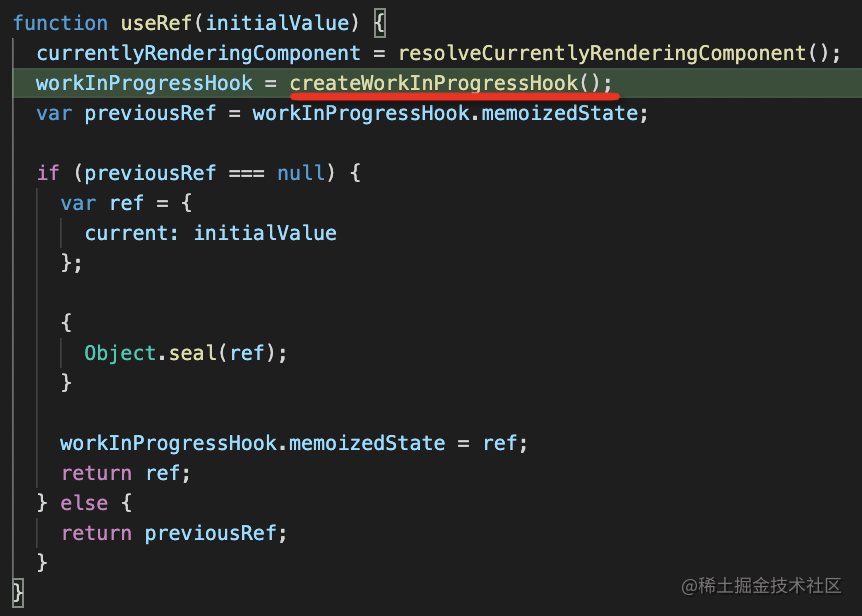This screenshot has width=862, height=616.
Task: Place cursor on the initialValue parameter
Action: (278, 23)
